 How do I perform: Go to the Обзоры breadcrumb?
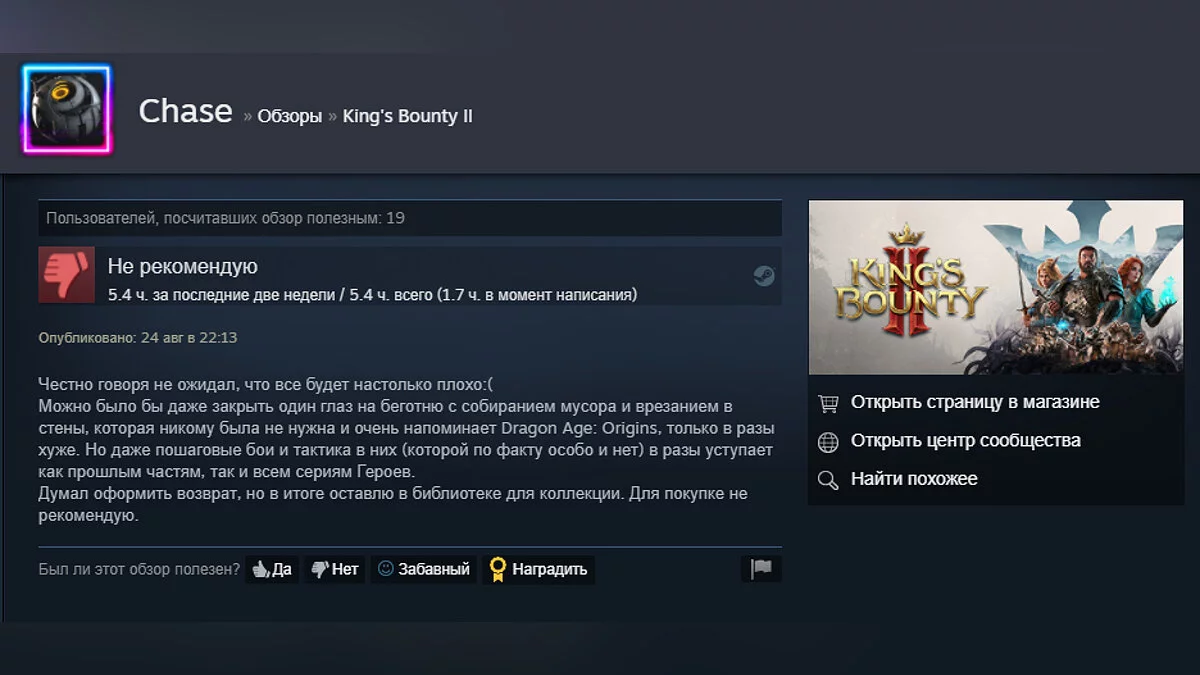point(290,116)
